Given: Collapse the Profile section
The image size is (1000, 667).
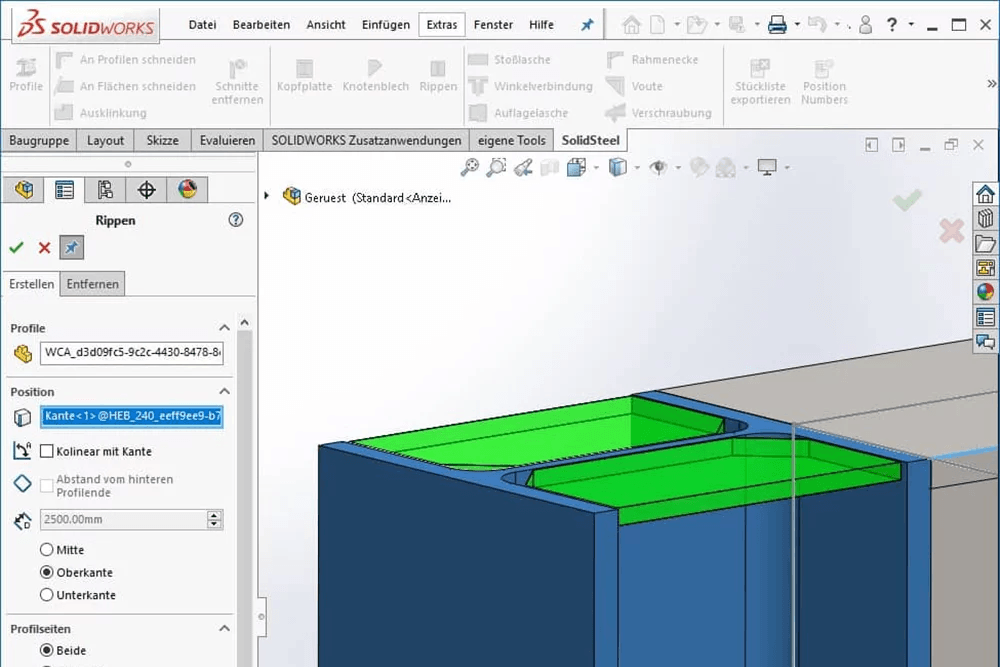Looking at the screenshot, I should [226, 328].
